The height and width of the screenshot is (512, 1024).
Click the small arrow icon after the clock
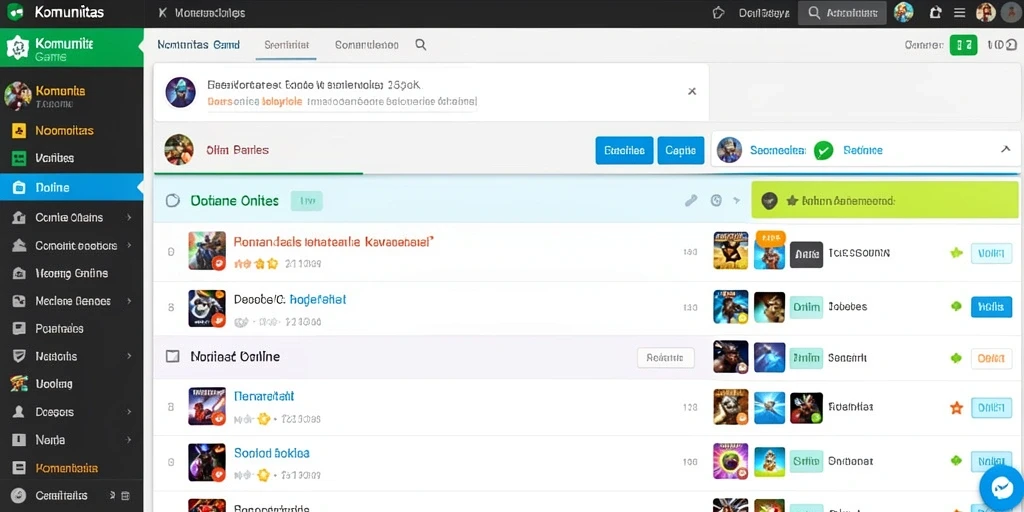tap(737, 200)
